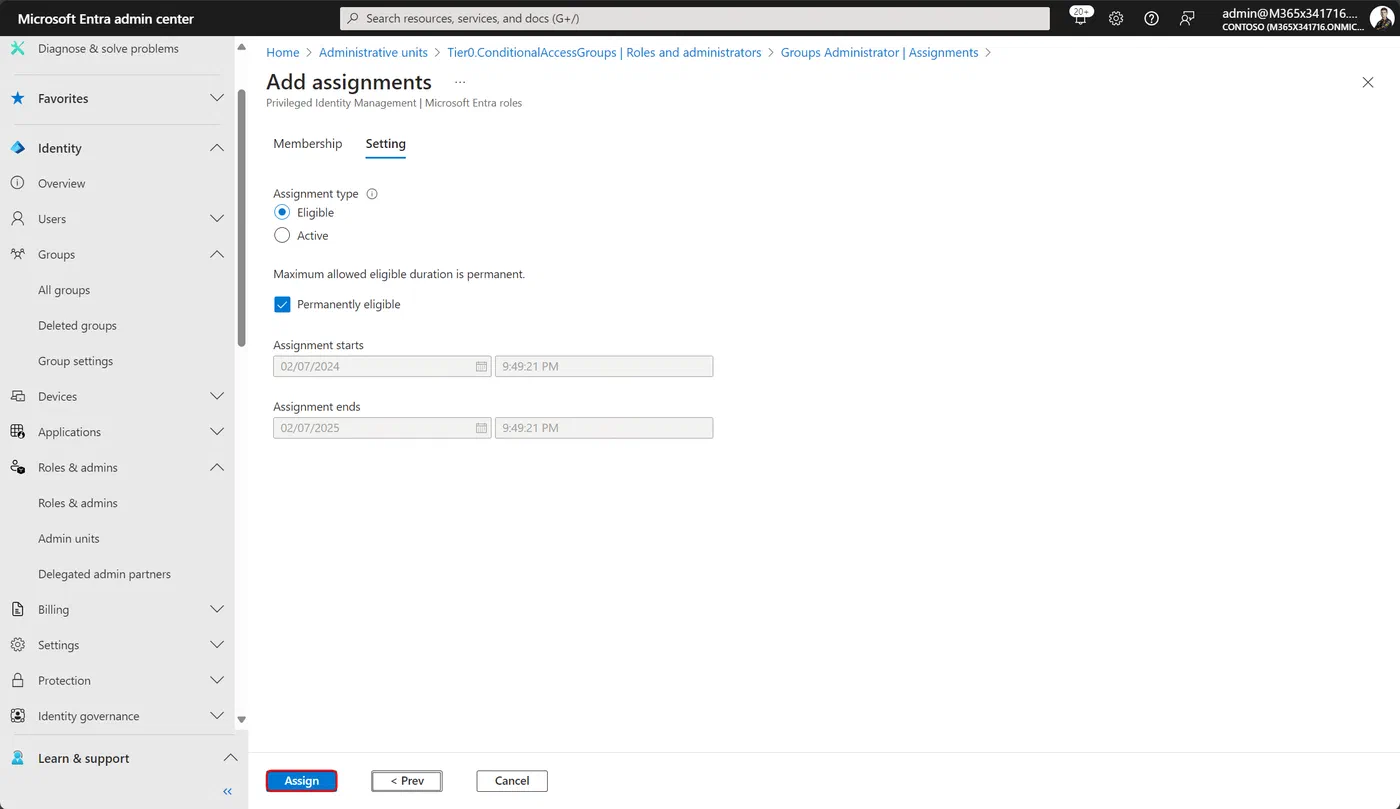Click the Cancel button
The height and width of the screenshot is (809, 1400).
click(x=512, y=781)
